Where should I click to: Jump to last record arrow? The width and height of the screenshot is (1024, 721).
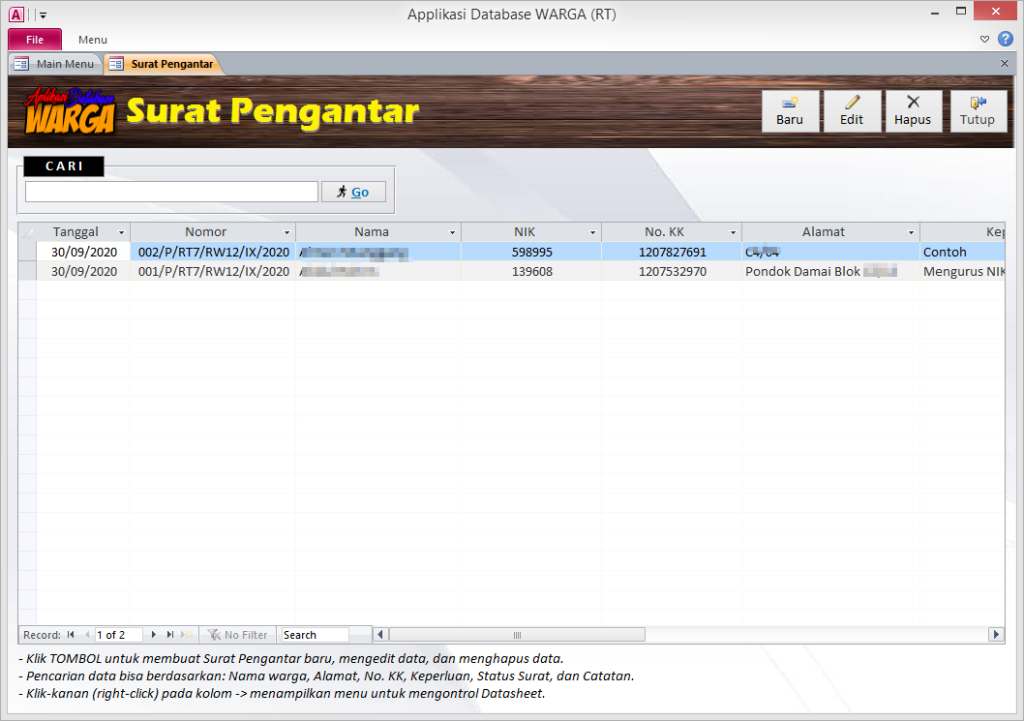(170, 635)
